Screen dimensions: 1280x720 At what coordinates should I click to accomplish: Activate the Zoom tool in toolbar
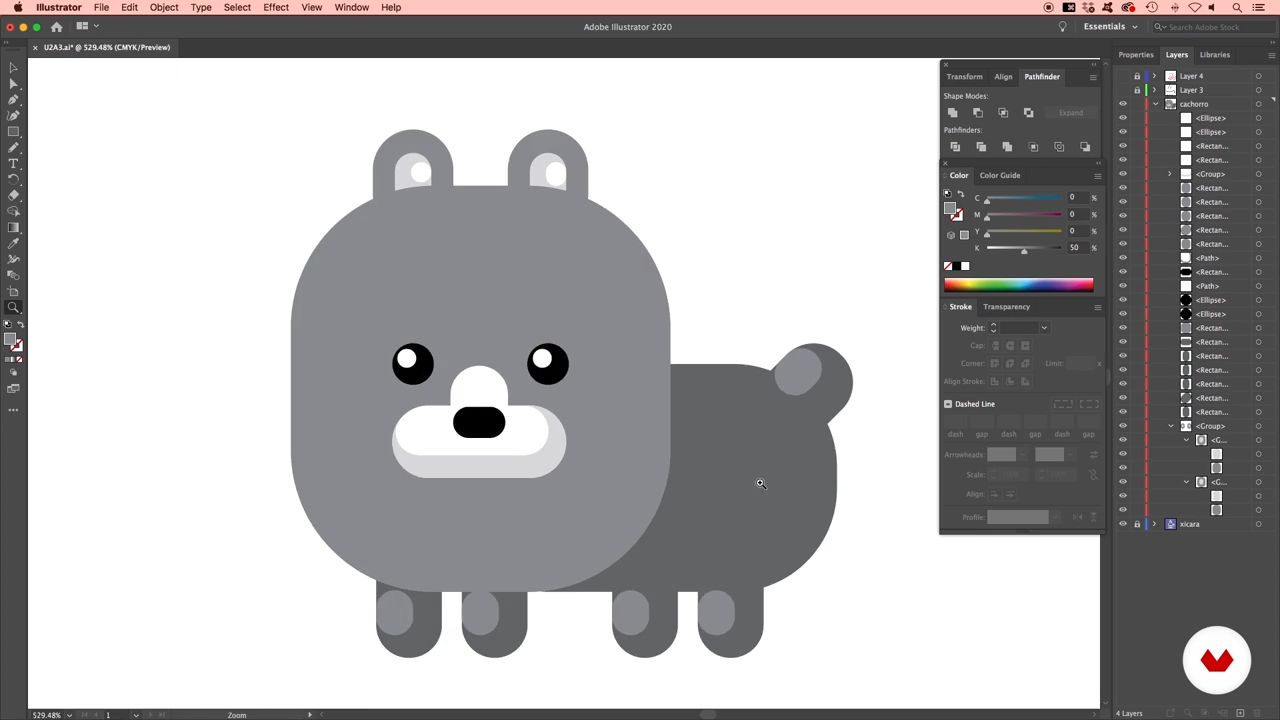pyautogui.click(x=13, y=308)
